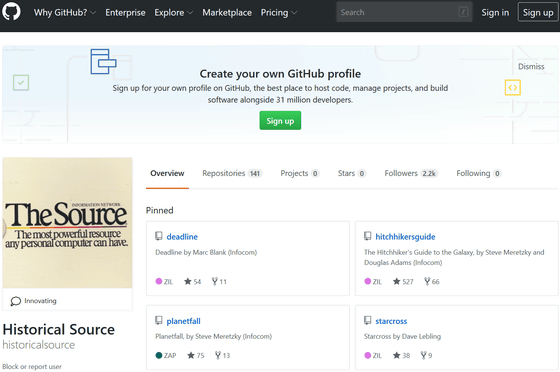This screenshot has height=372, width=560.
Task: Click the repository icon beside planetfall
Action: coord(159,321)
